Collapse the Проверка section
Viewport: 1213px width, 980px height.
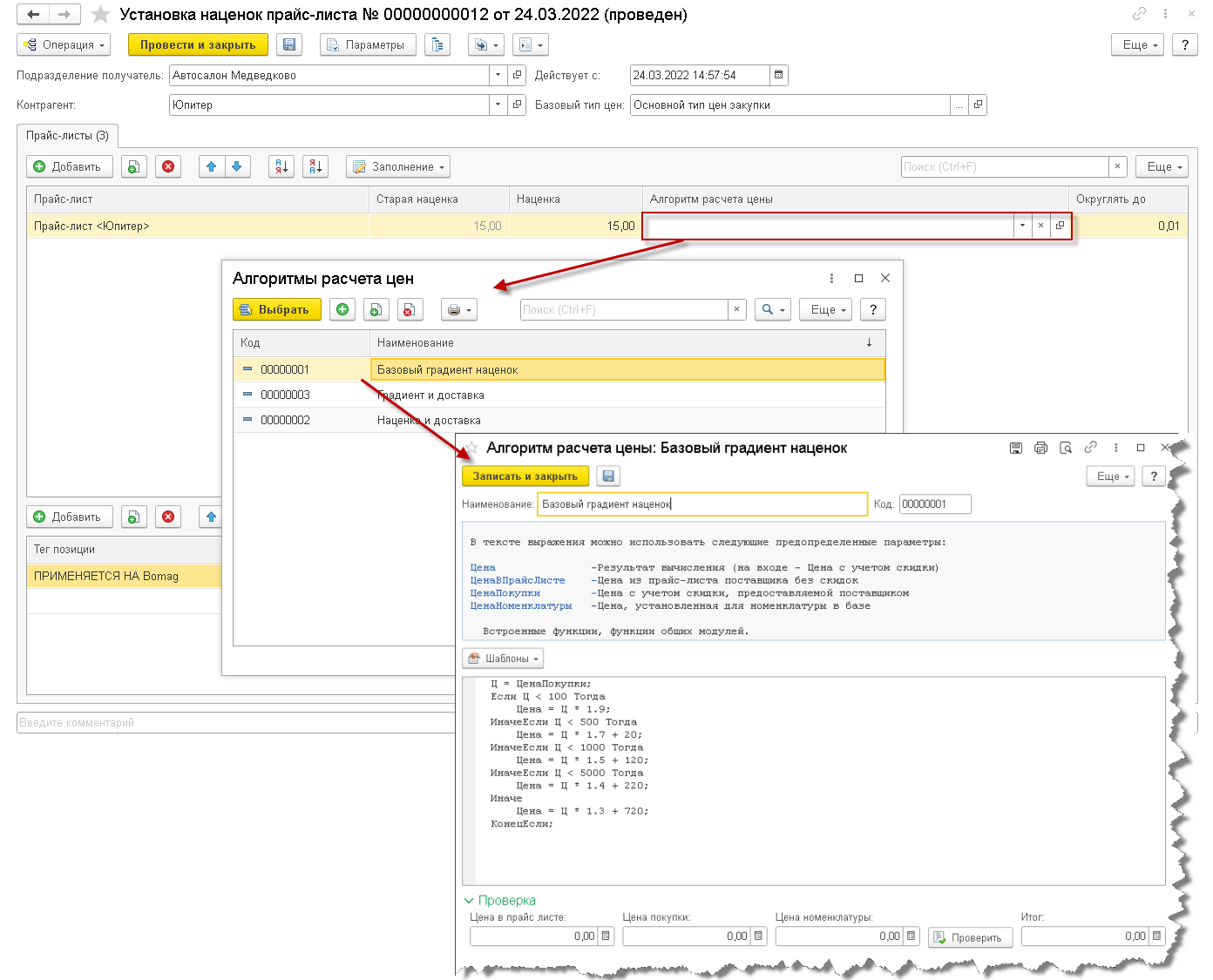coord(499,900)
